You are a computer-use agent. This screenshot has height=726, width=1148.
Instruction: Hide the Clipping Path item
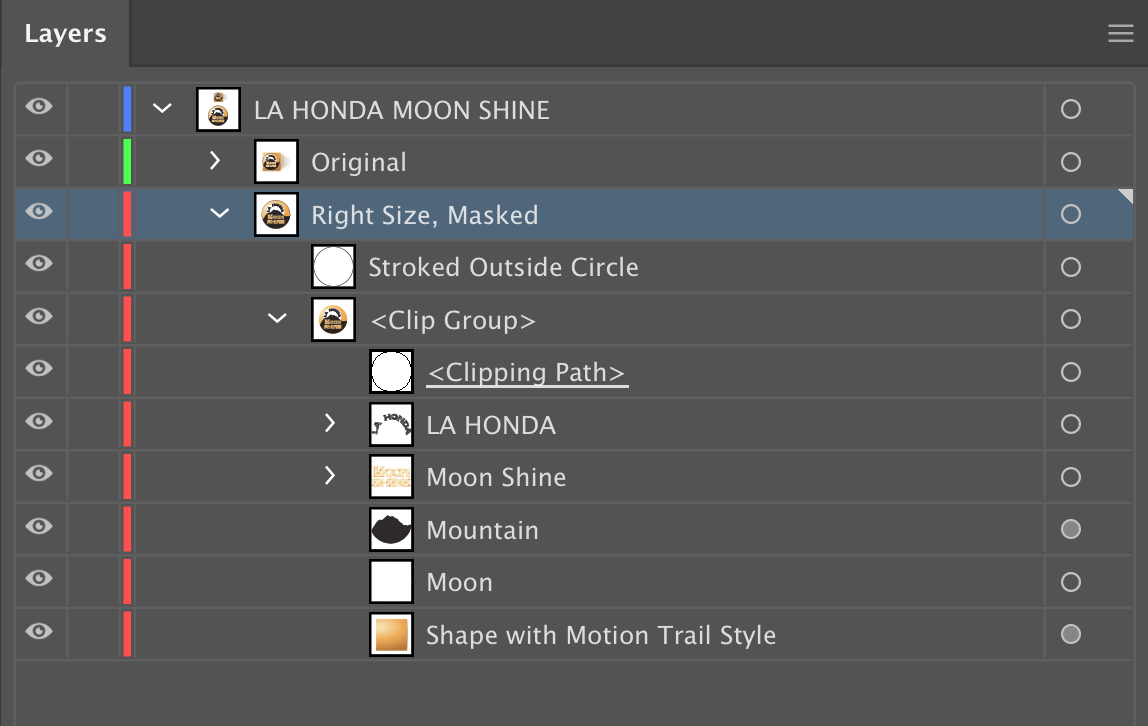pyautogui.click(x=40, y=368)
